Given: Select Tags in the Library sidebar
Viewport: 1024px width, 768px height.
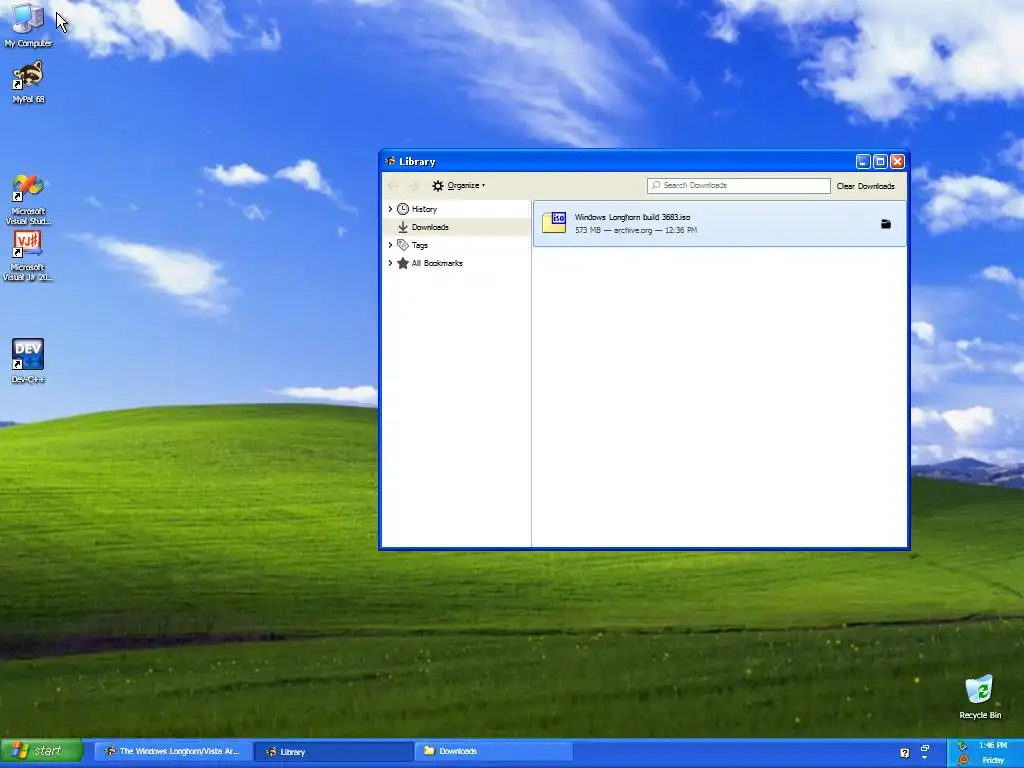Looking at the screenshot, I should click(419, 246).
